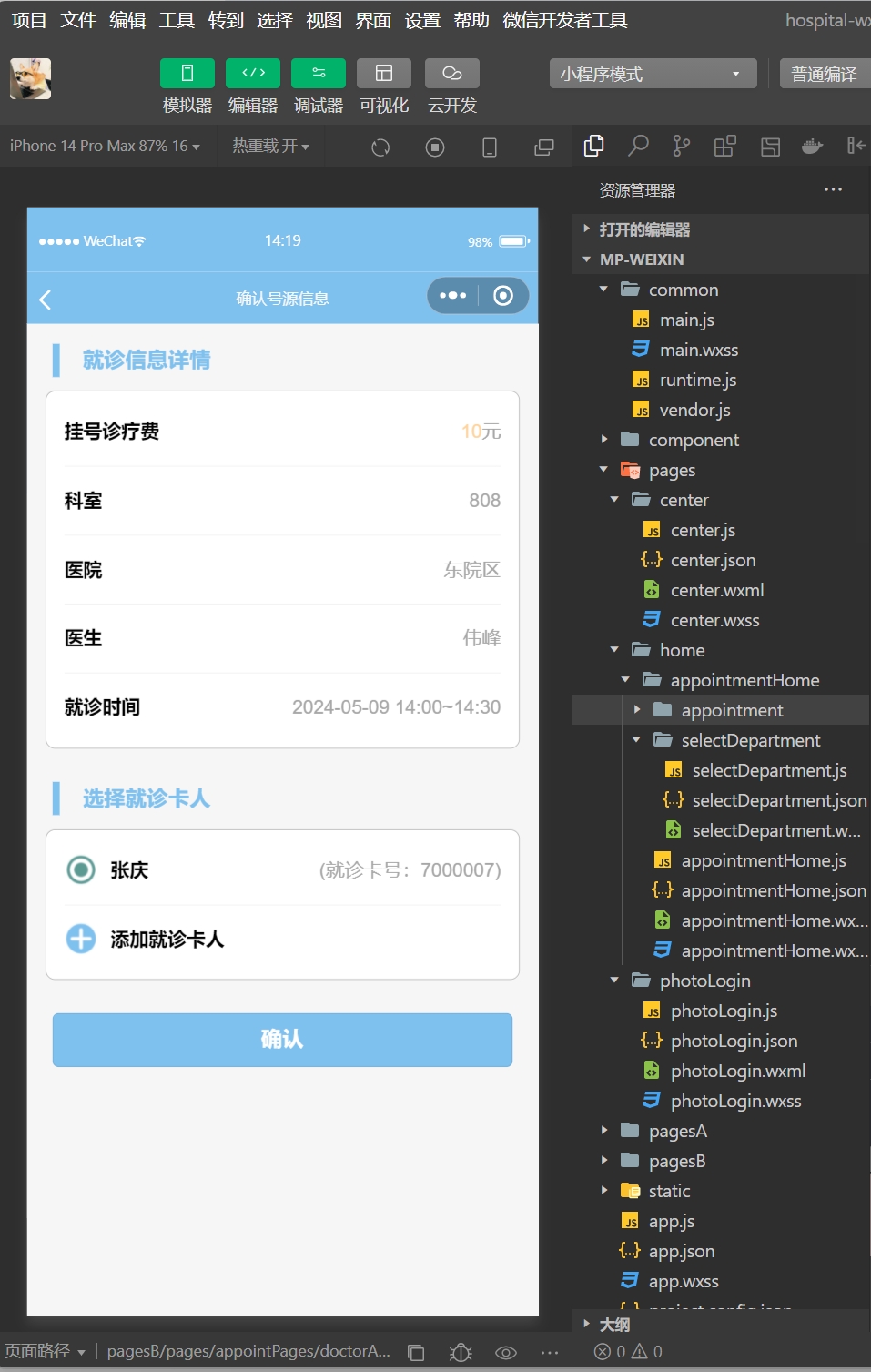Image resolution: width=871 pixels, height=1372 pixels.
Task: Open the 普通编译 compile dropdown
Action: pos(825,74)
